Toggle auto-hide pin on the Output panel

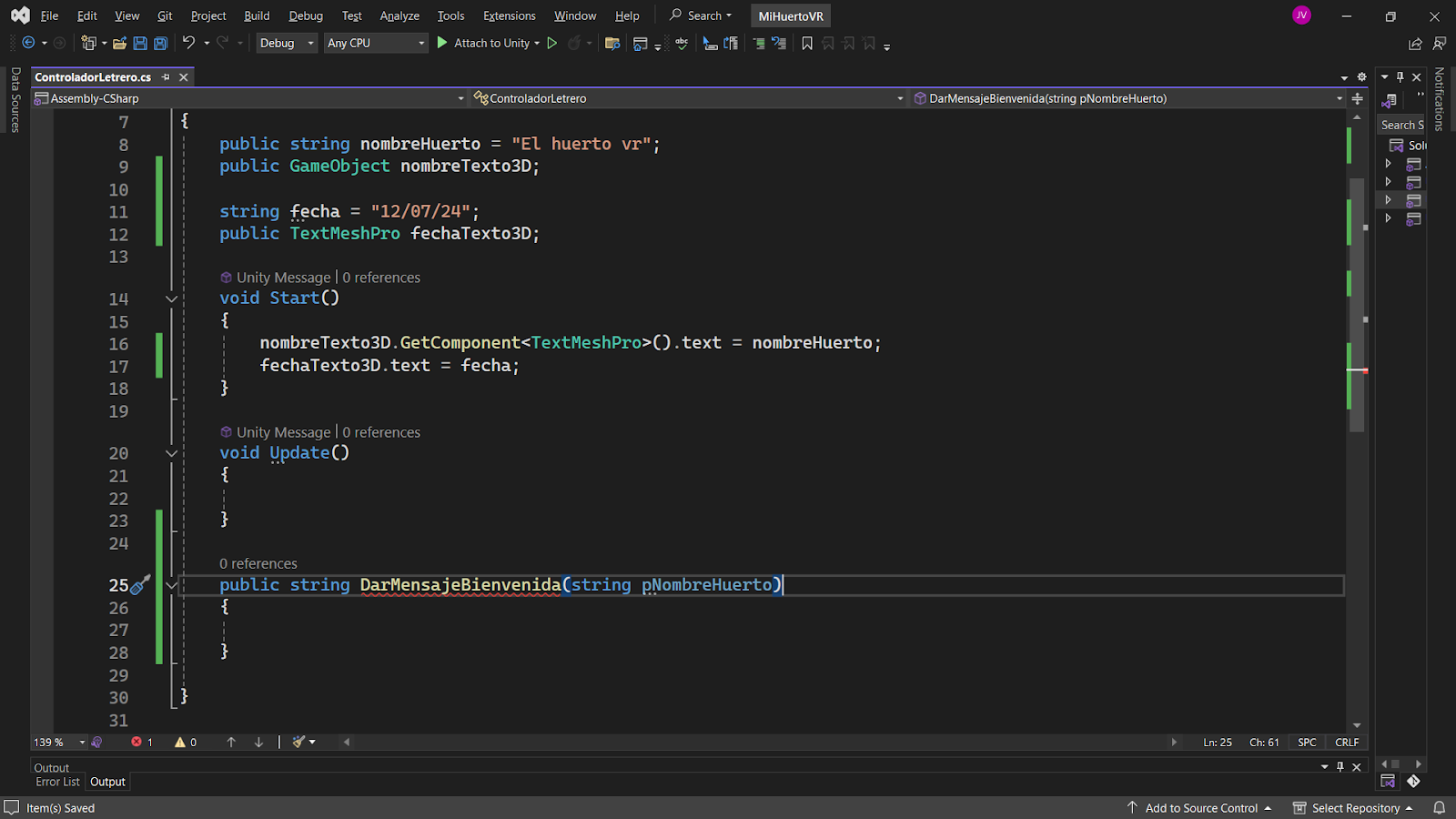tap(1340, 767)
